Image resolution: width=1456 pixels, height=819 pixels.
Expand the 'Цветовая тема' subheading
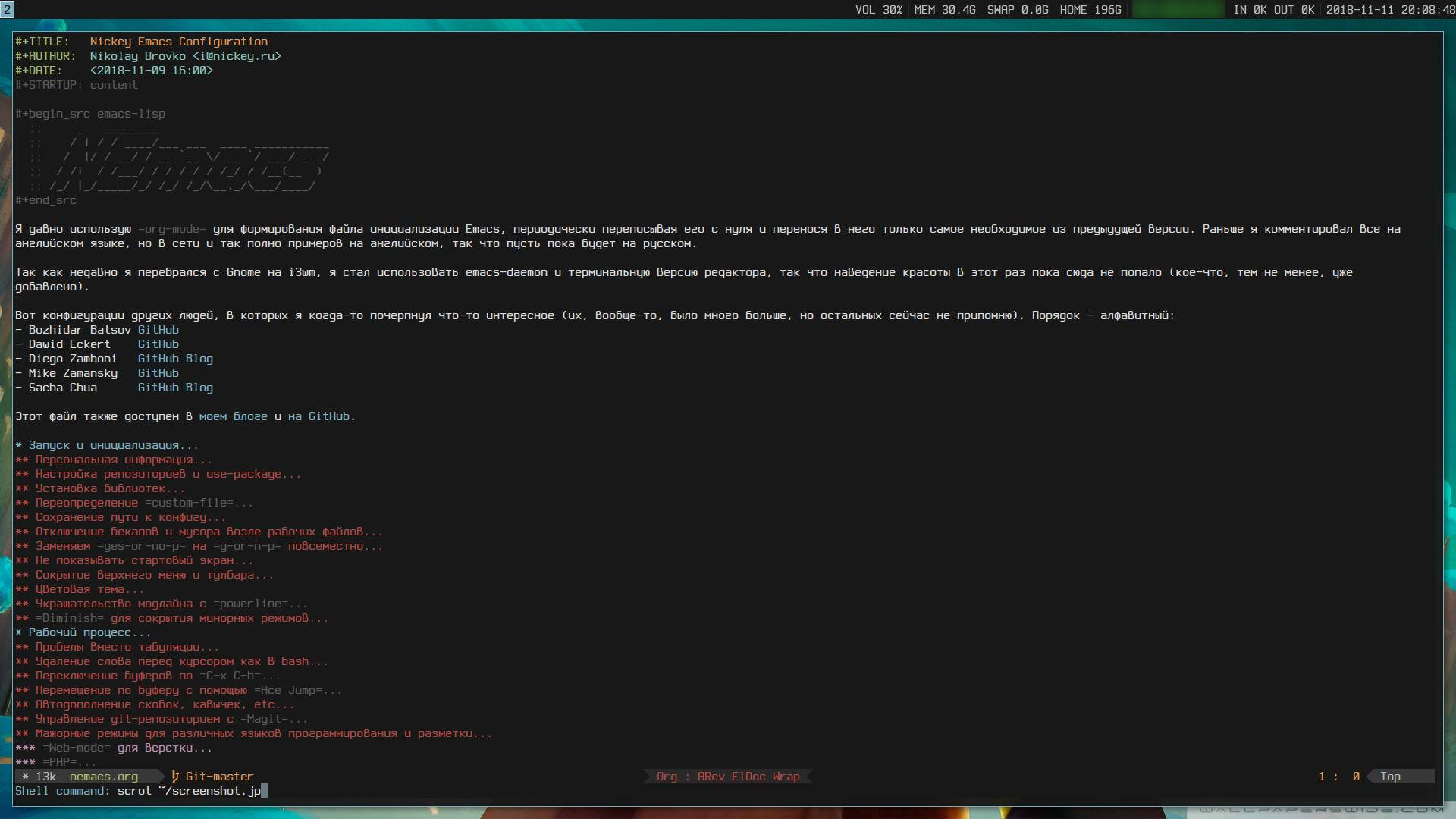pos(79,589)
